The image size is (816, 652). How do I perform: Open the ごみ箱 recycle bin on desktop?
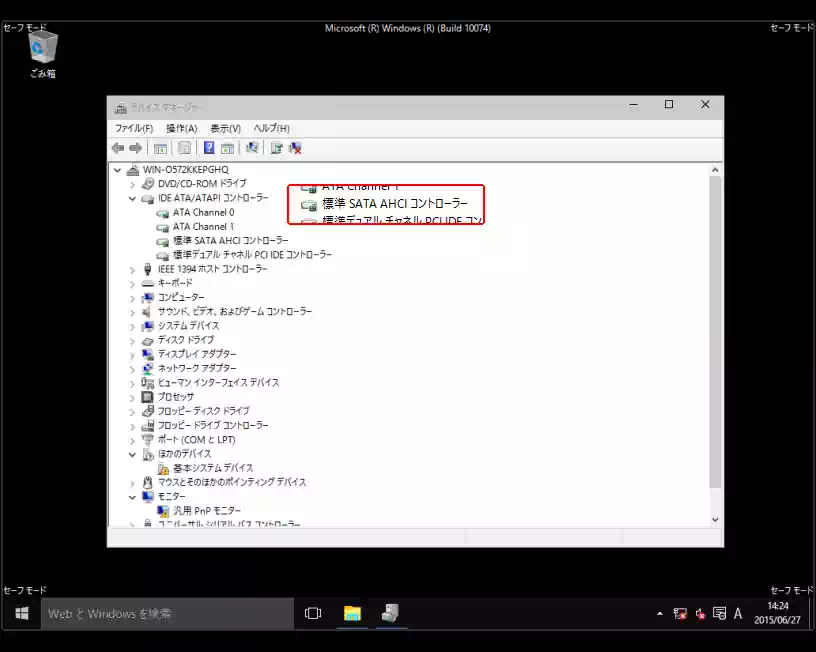click(43, 54)
